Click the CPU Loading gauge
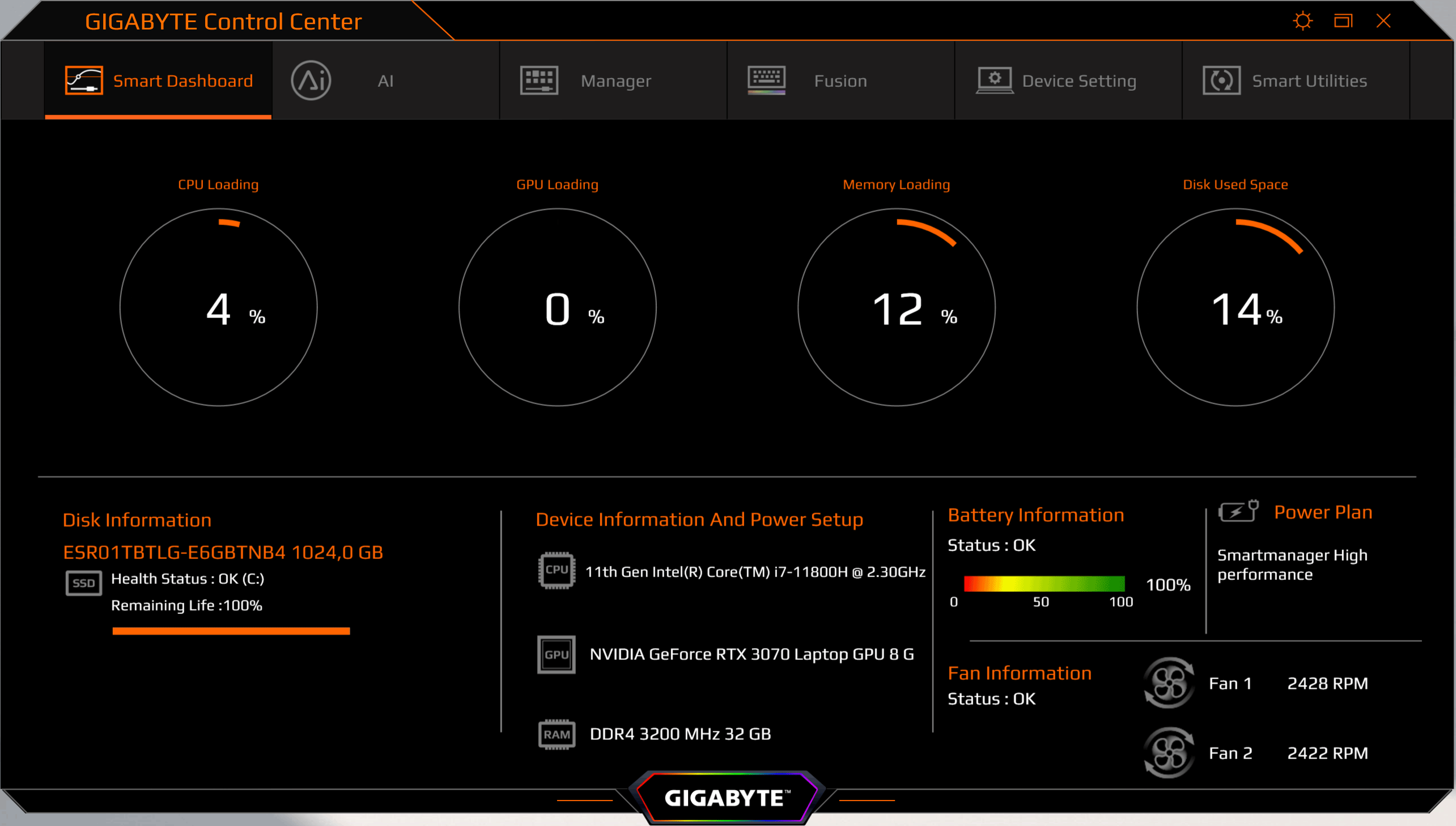This screenshot has height=826, width=1456. coord(218,307)
